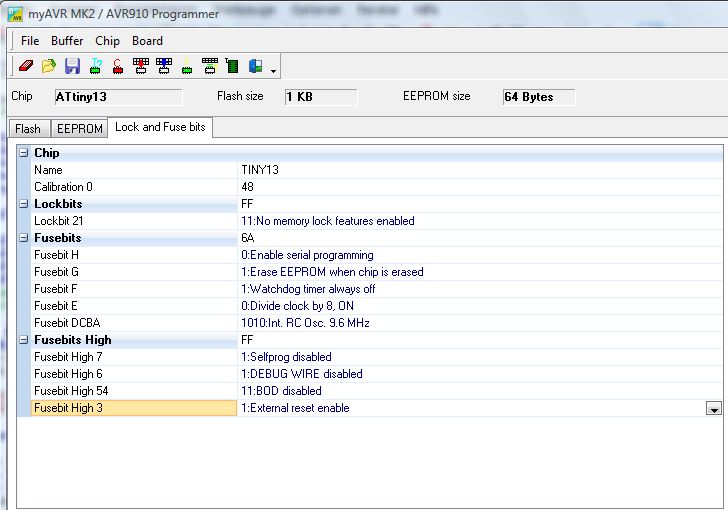This screenshot has height=510, width=728.
Task: Click the Flash size field showing 1 KB
Action: tap(321, 97)
